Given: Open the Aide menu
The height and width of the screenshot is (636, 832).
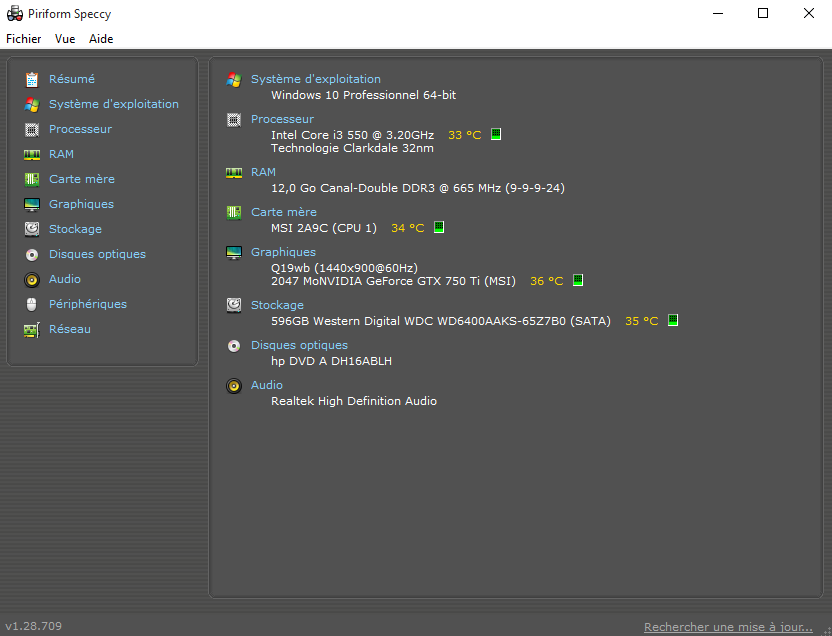Looking at the screenshot, I should pyautogui.click(x=101, y=39).
